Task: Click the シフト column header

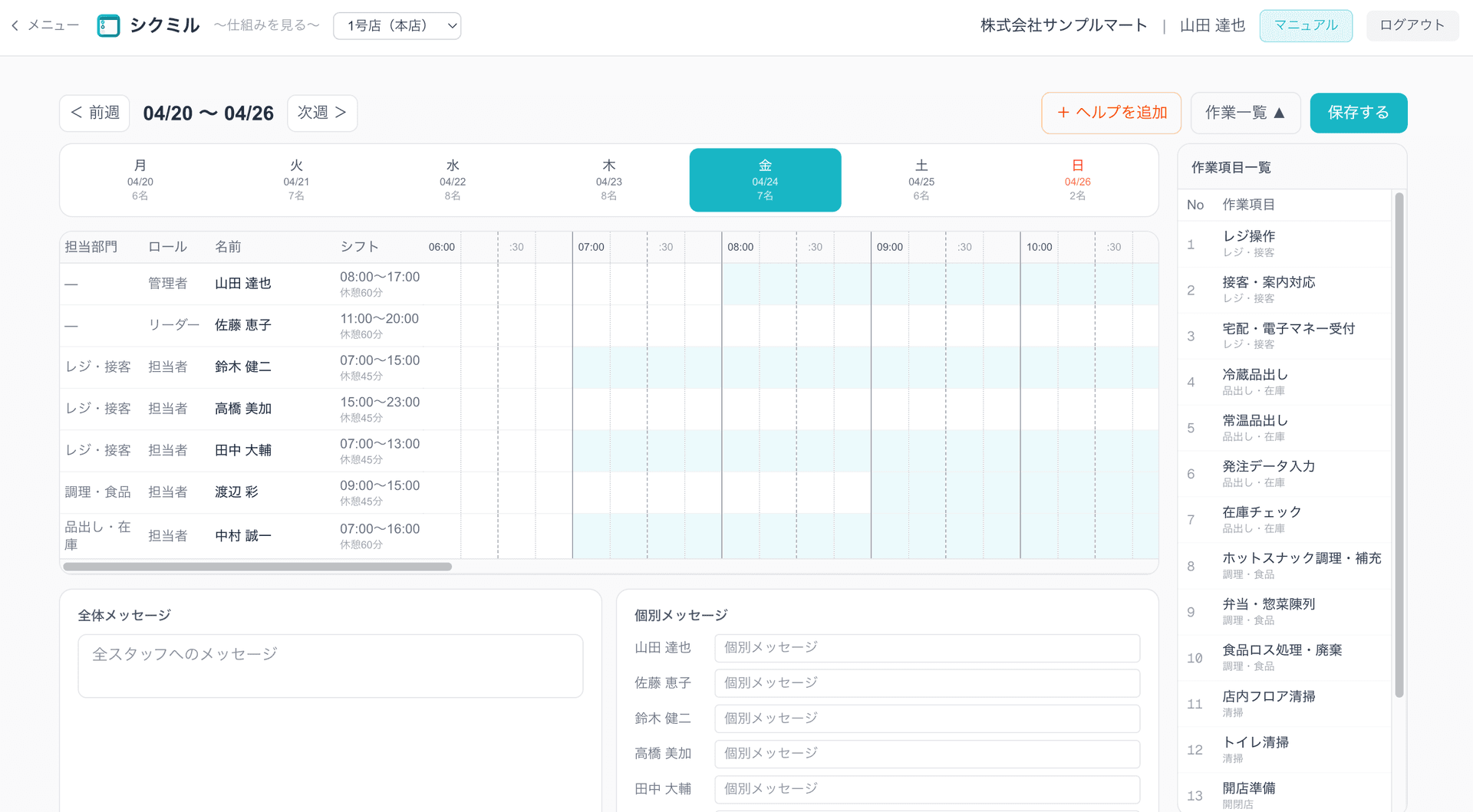Action: click(x=360, y=247)
